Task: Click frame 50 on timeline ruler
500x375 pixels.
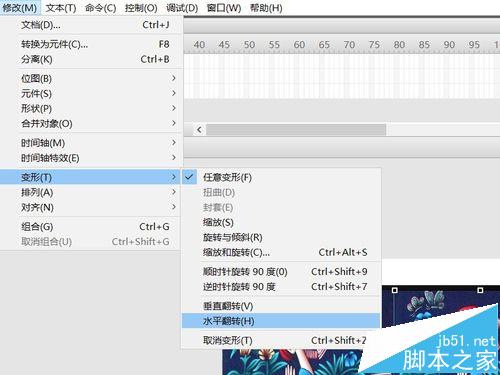Action: point(249,45)
